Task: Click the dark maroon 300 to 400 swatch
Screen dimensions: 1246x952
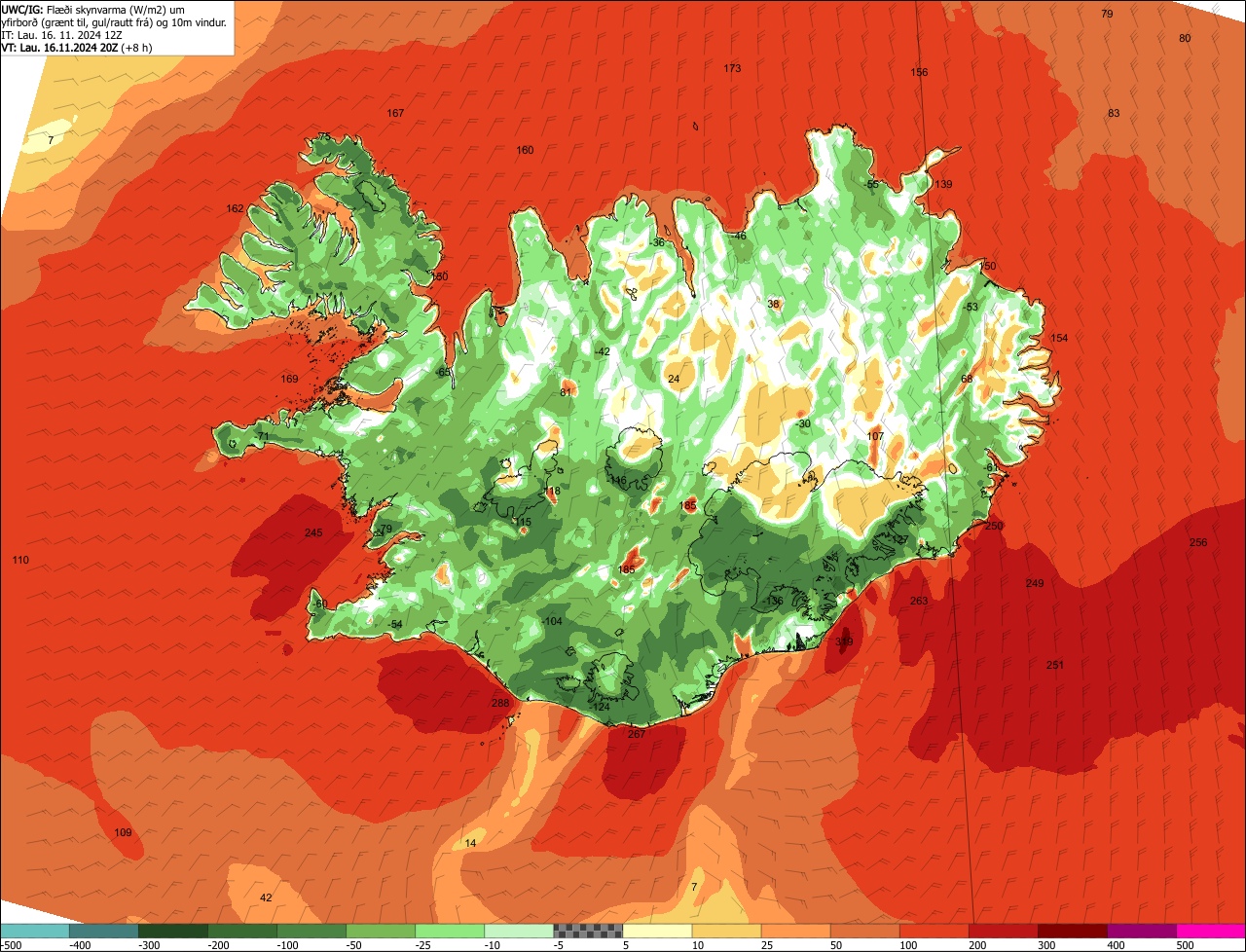Action: point(1072,931)
